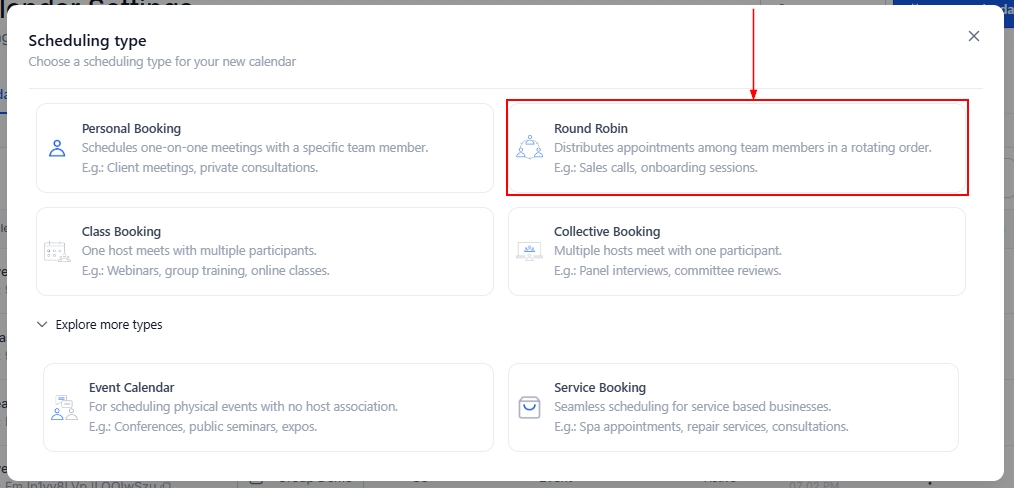Click the Personal Booking person icon
Viewport: 1014px width, 488px height.
click(57, 148)
